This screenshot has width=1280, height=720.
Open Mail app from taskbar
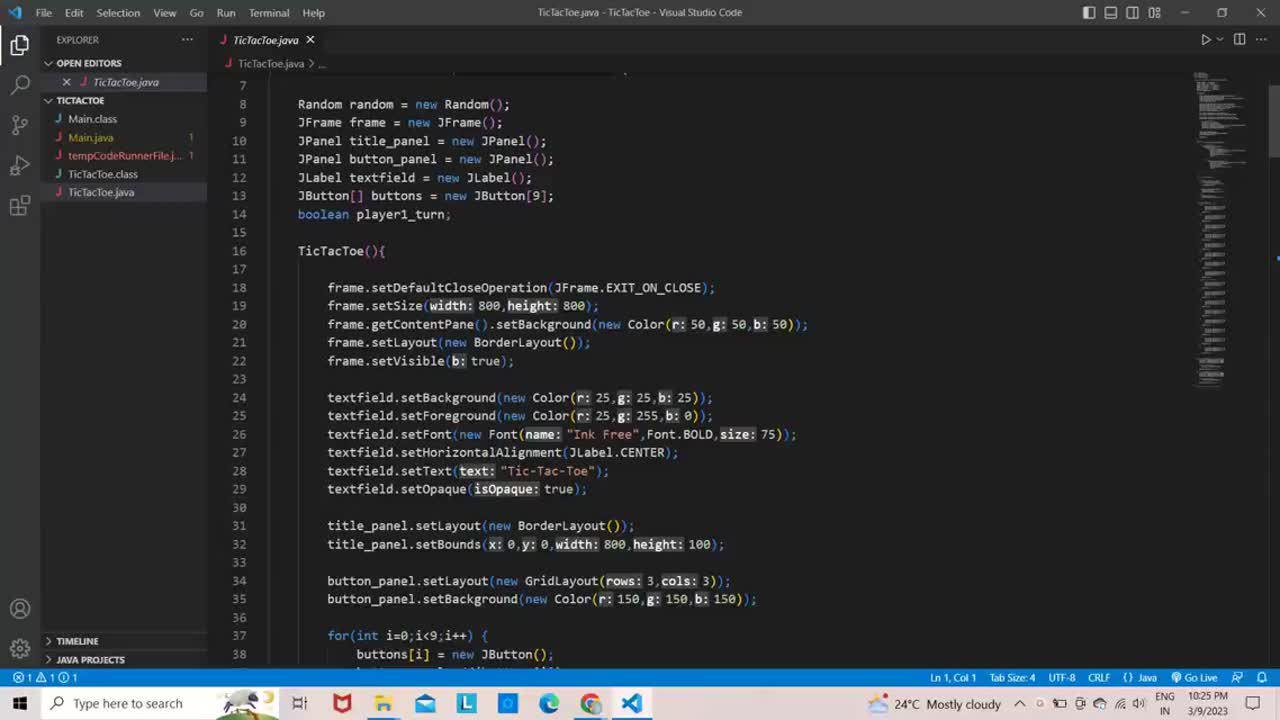tap(425, 703)
